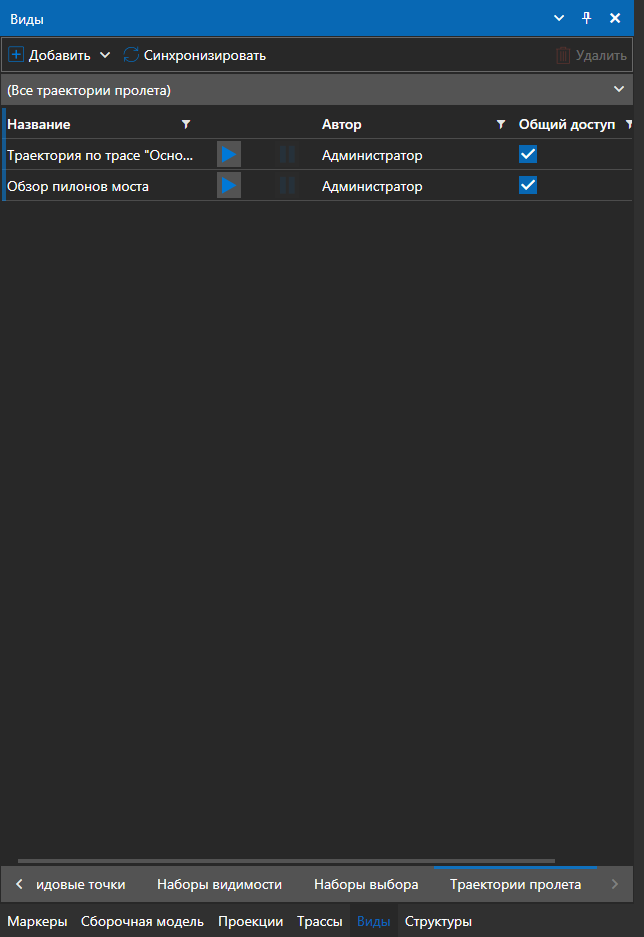Switch to the Наборы видимости tab

219,884
